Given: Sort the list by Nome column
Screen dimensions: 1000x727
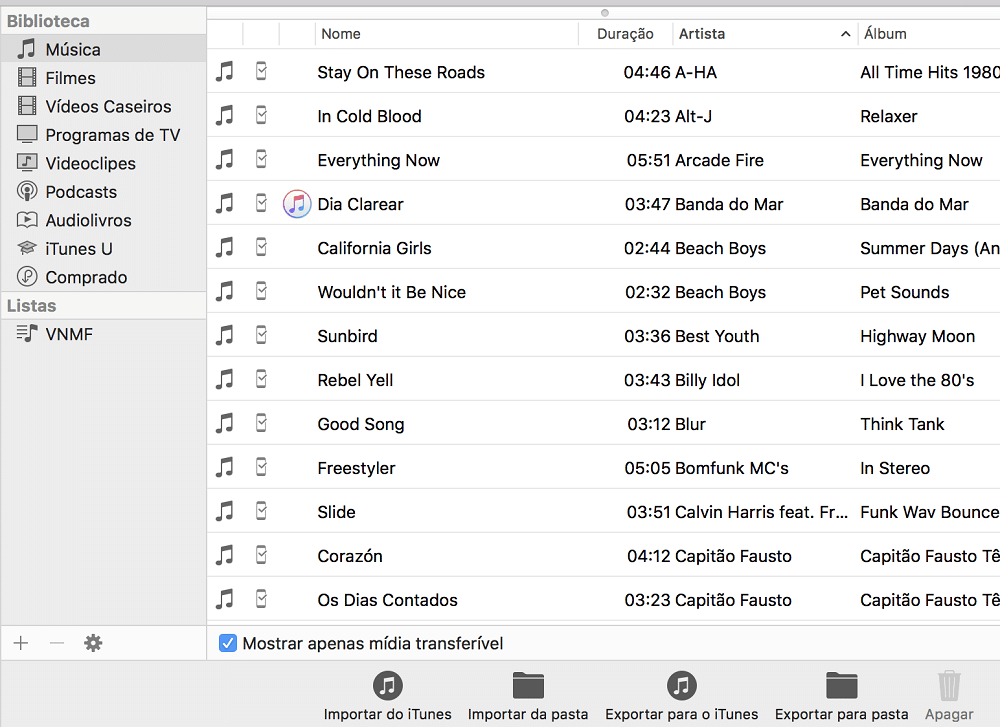Looking at the screenshot, I should [x=446, y=34].
